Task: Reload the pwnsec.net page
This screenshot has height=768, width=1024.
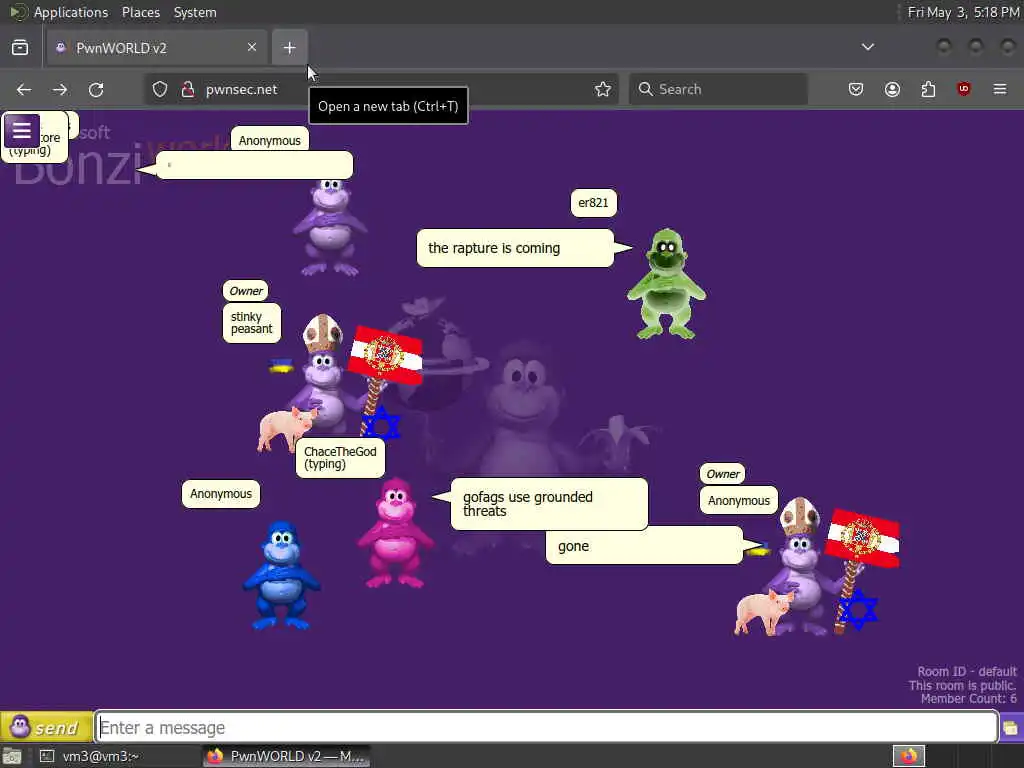Action: tap(96, 89)
